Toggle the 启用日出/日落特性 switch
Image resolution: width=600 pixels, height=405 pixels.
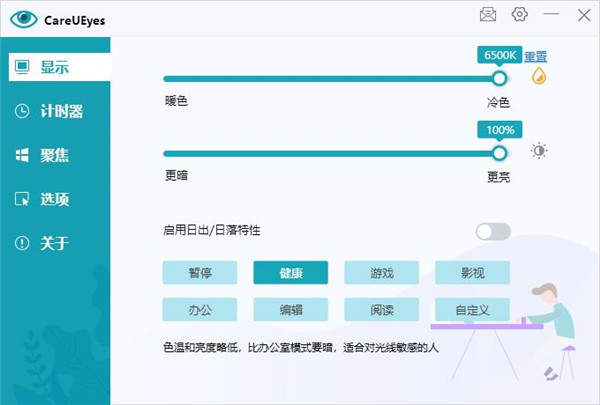tap(493, 232)
